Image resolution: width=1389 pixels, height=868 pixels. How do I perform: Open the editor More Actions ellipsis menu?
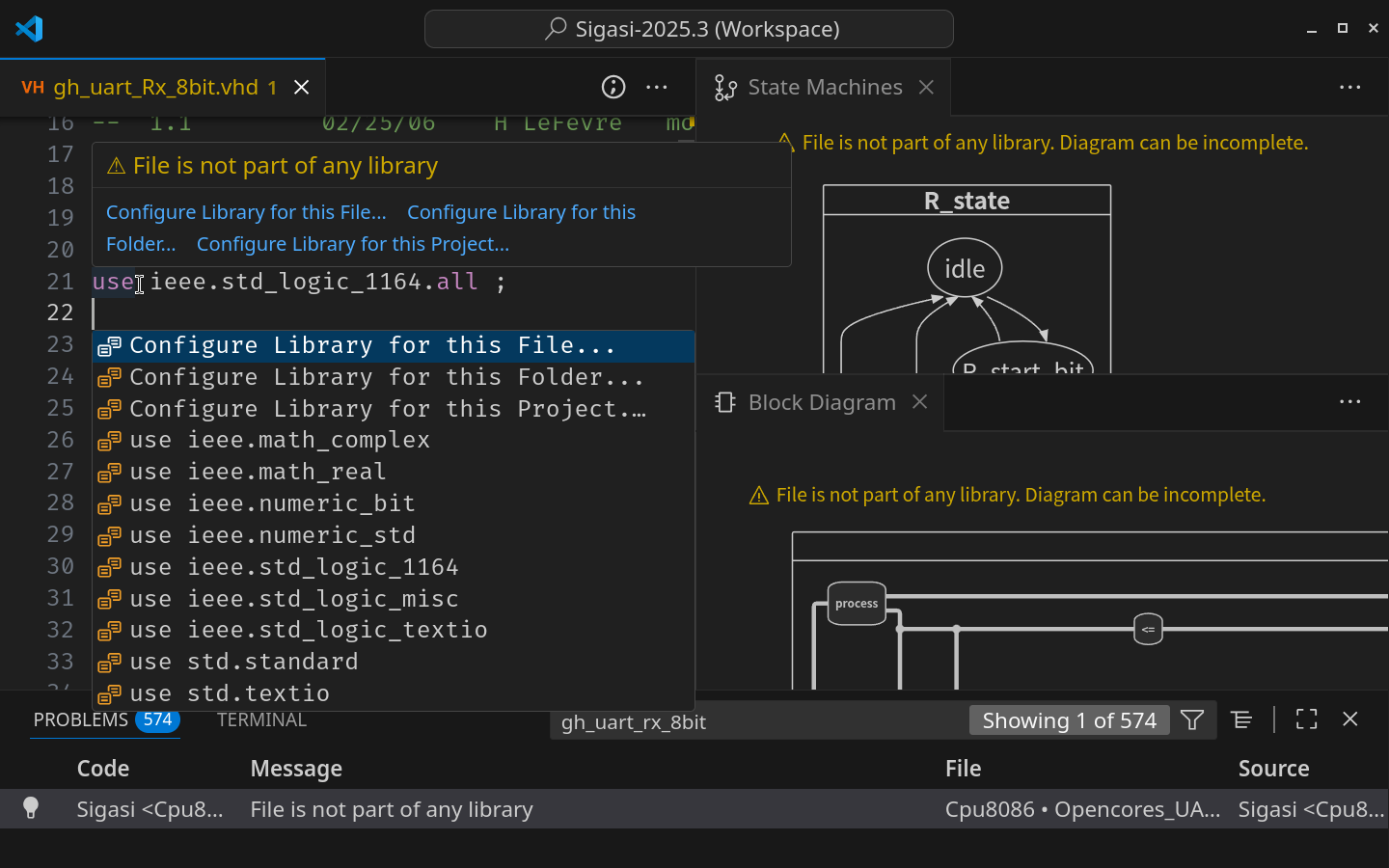pyautogui.click(x=657, y=87)
